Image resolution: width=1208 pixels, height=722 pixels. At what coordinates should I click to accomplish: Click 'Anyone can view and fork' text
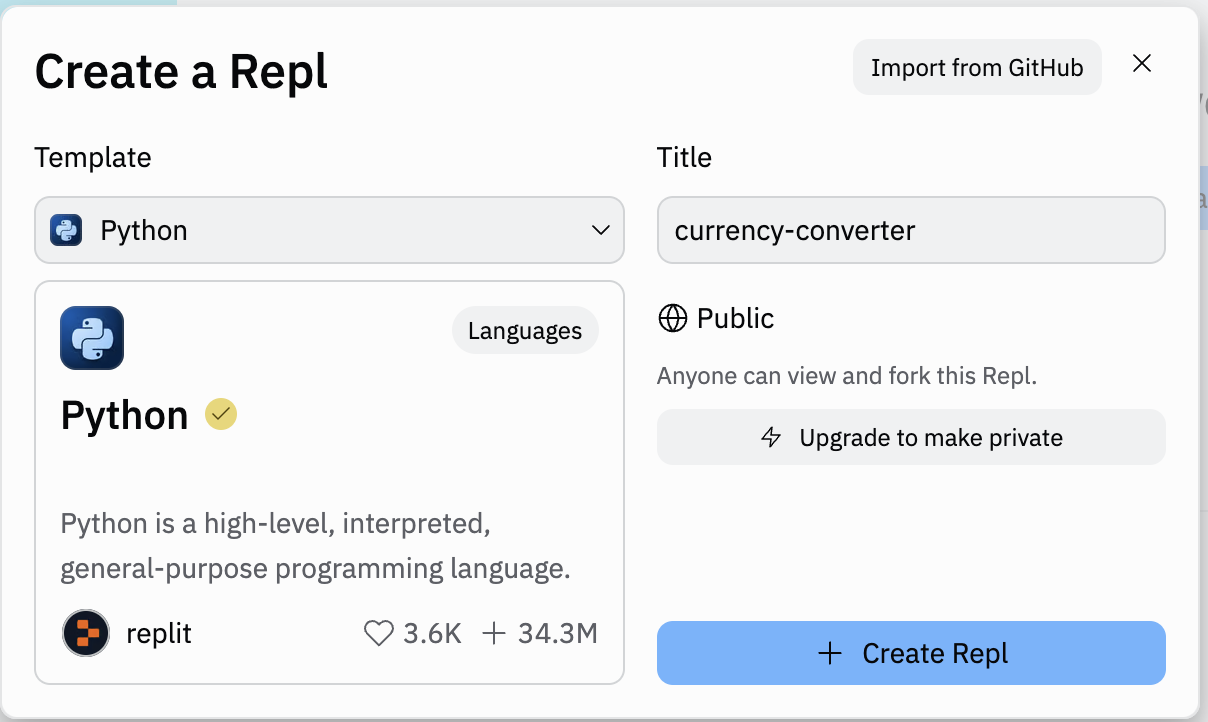click(x=847, y=377)
